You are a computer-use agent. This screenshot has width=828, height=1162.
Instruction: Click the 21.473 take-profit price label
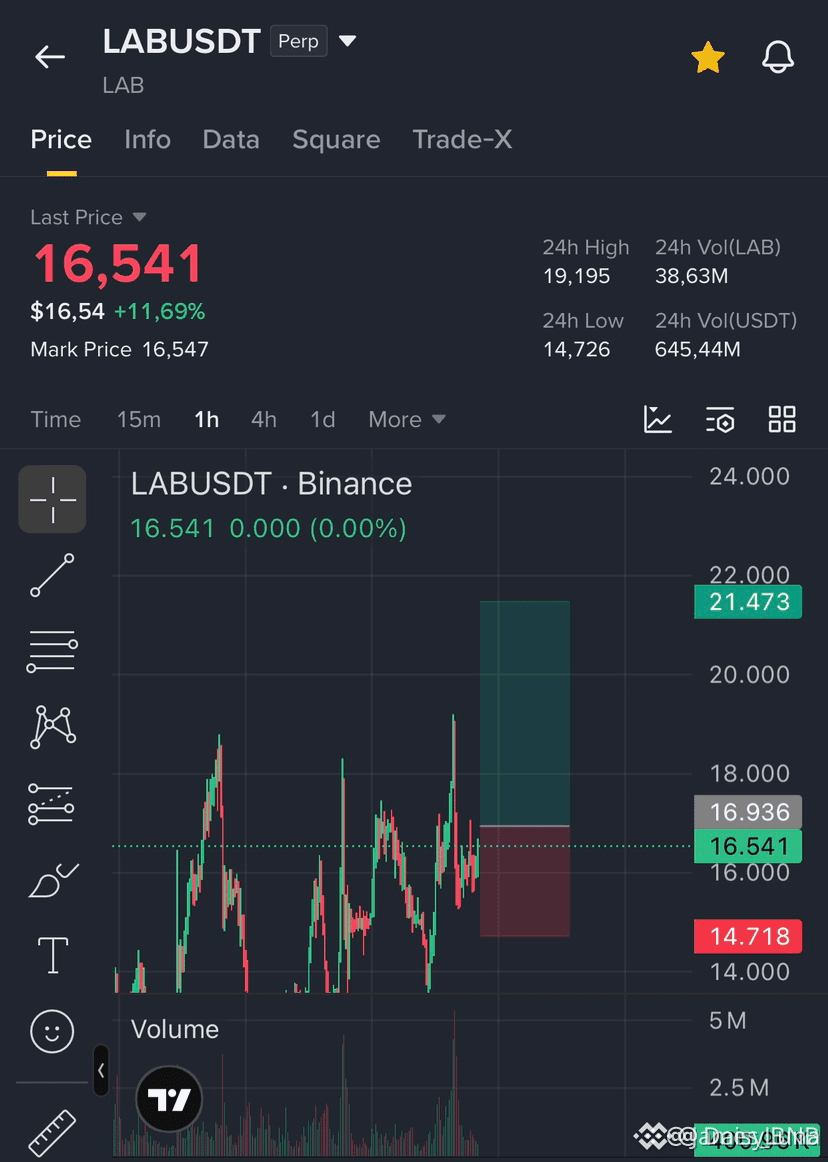748,602
